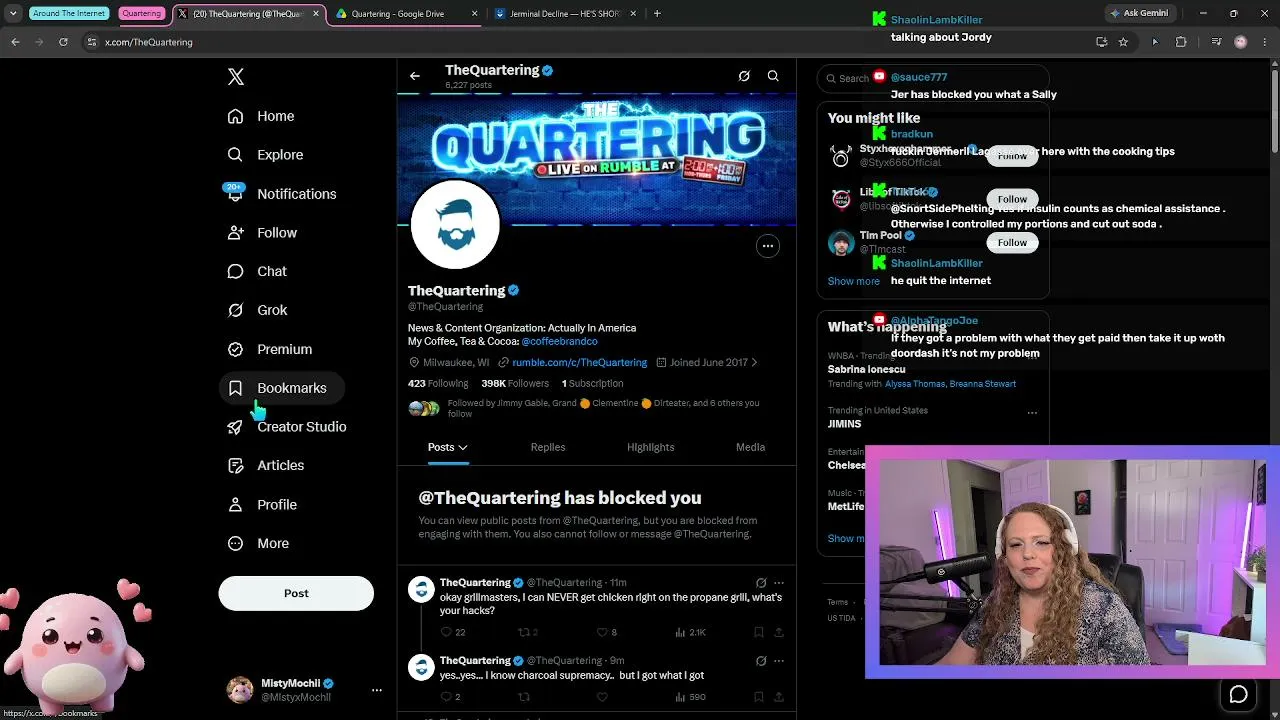
Task: Click the search icon in profile header
Action: (773, 76)
